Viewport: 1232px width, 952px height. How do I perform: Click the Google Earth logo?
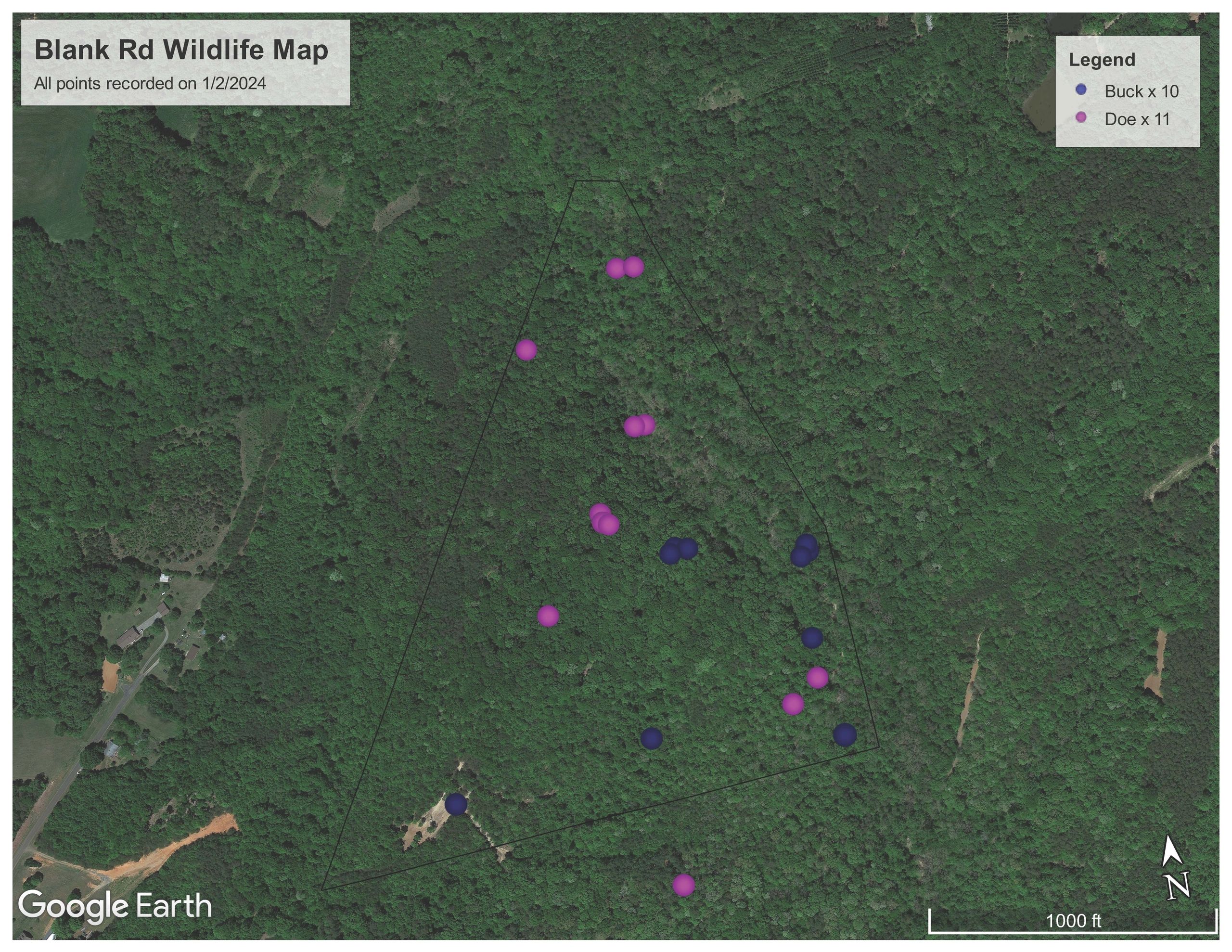[x=115, y=907]
